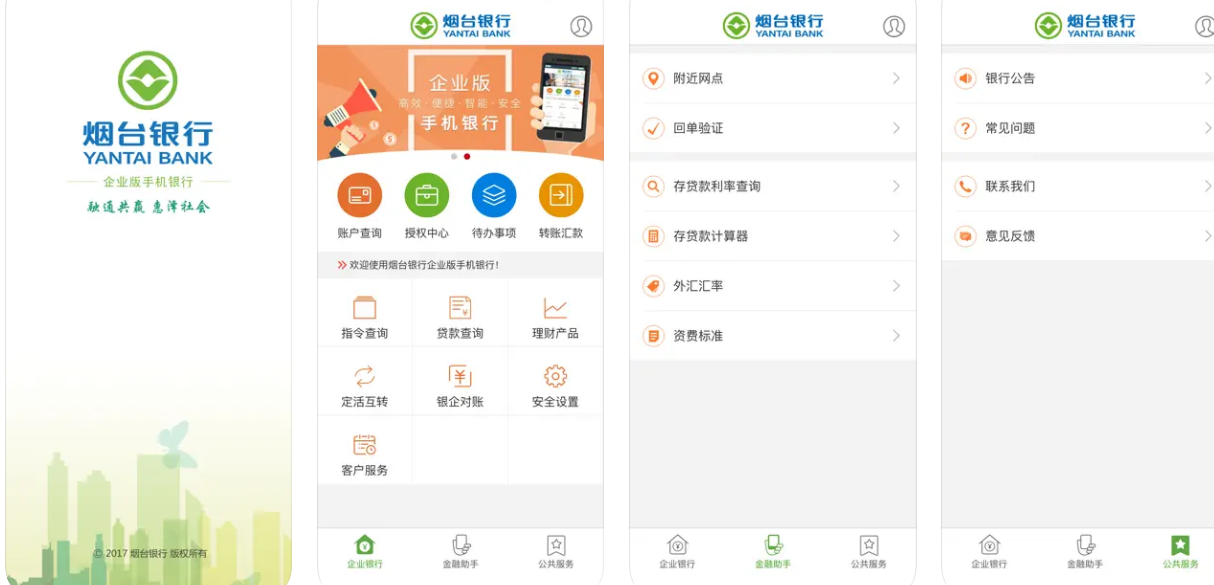Viewport: 1214px width, 585px height.
Task: Expand 资费标准 row chevron
Action: click(896, 336)
